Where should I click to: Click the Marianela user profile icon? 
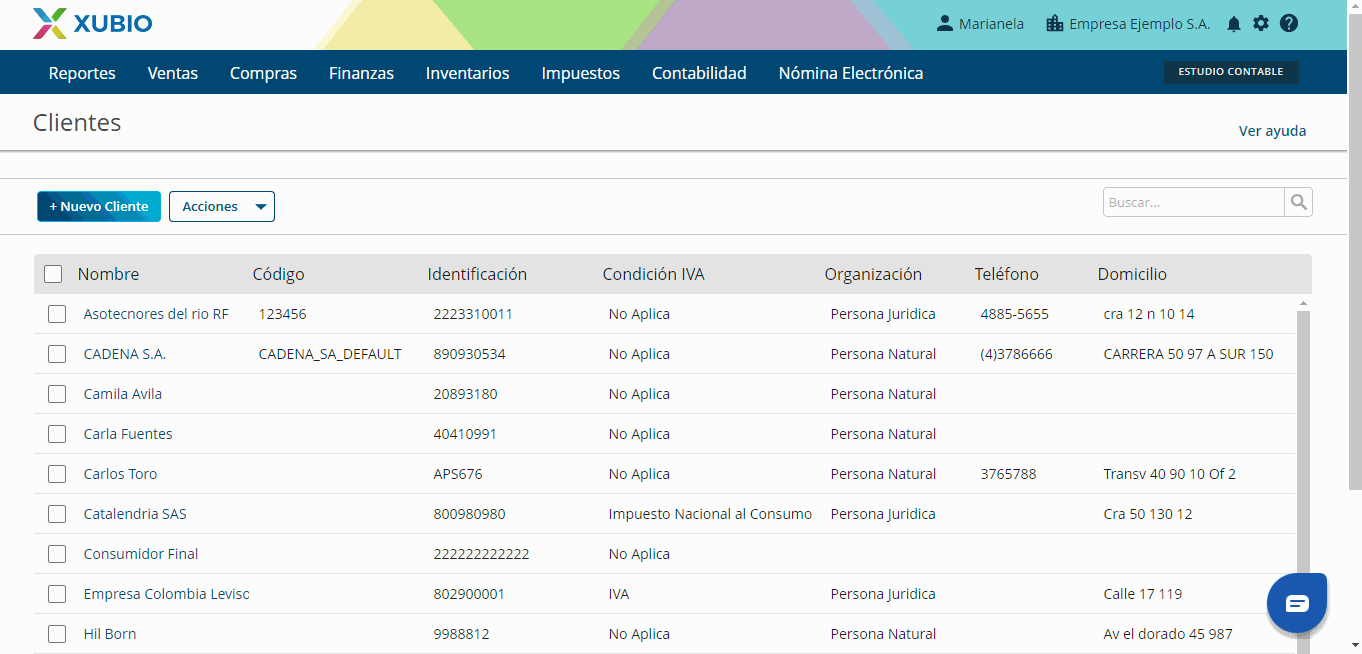[x=944, y=23]
